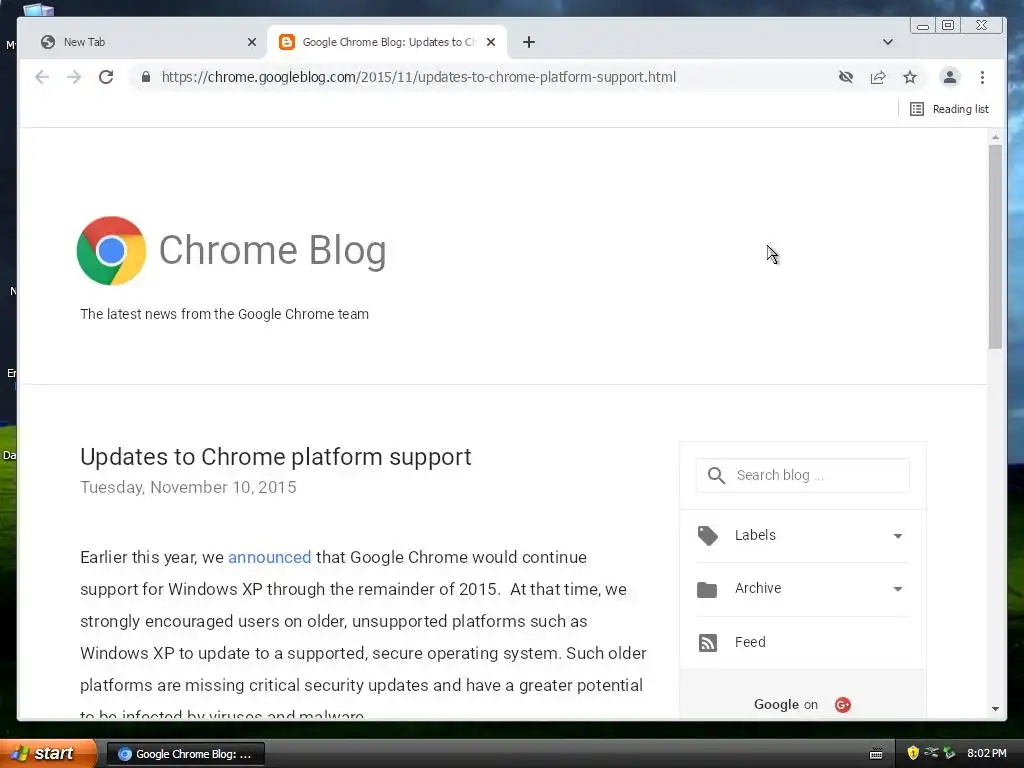Expand the tab search chevron
The height and width of the screenshot is (768, 1024).
pyautogui.click(x=888, y=42)
